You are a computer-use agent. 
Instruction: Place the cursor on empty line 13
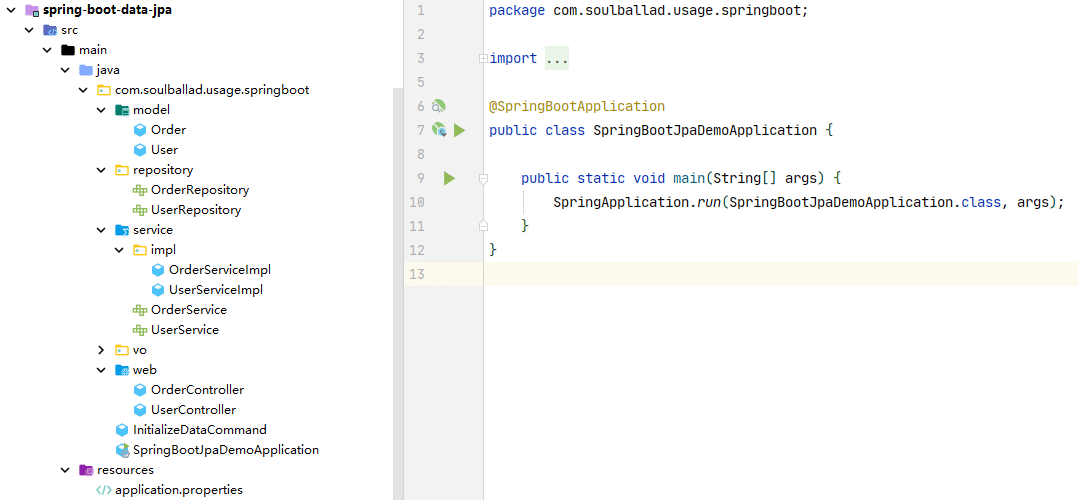point(700,274)
